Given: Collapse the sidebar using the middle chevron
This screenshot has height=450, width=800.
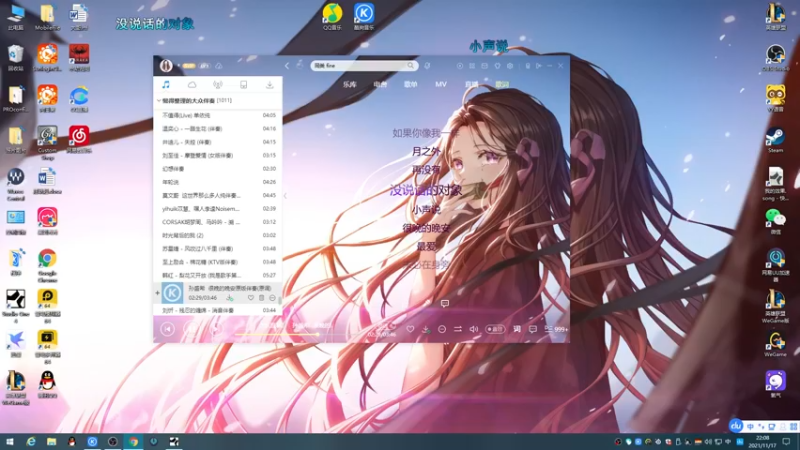Looking at the screenshot, I should (x=285, y=195).
